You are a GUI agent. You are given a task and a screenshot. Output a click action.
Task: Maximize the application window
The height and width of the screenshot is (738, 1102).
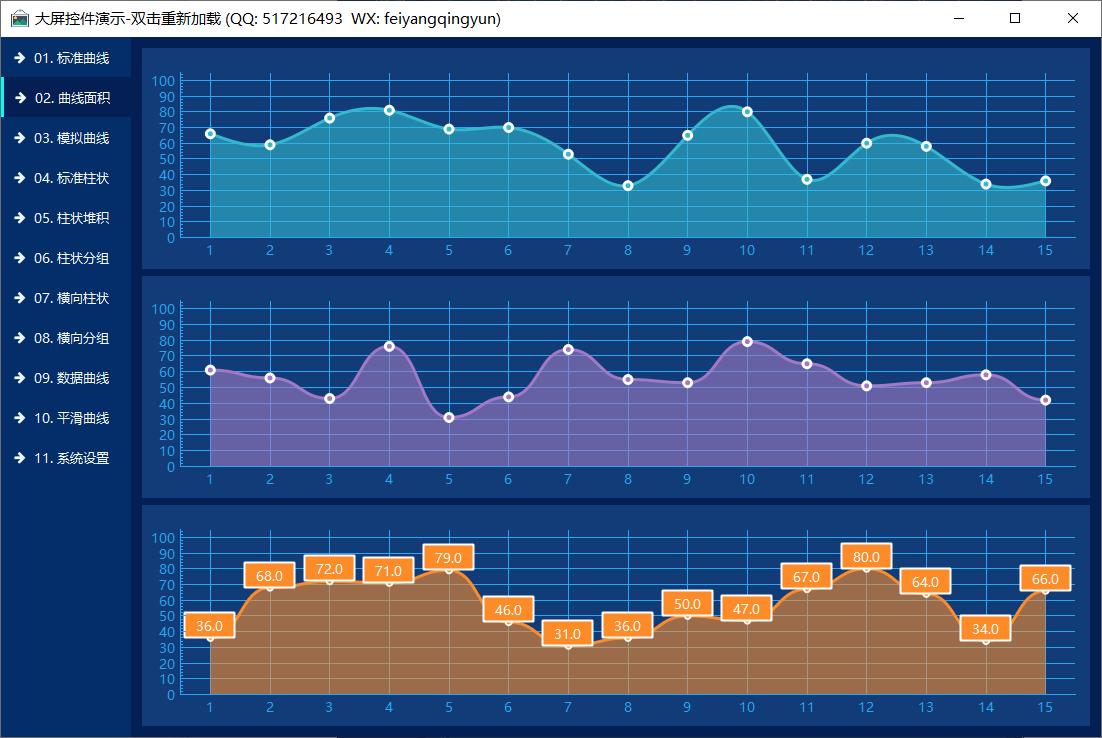click(1015, 18)
